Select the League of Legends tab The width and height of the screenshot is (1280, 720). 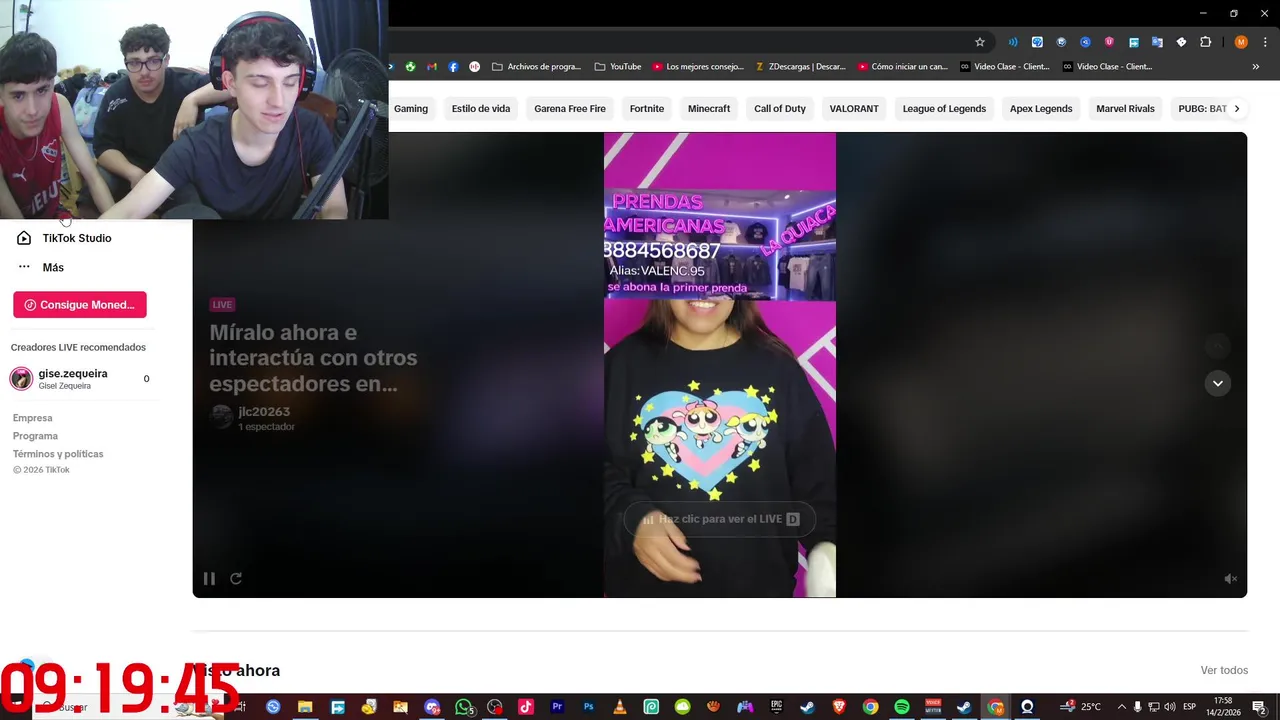tap(944, 109)
